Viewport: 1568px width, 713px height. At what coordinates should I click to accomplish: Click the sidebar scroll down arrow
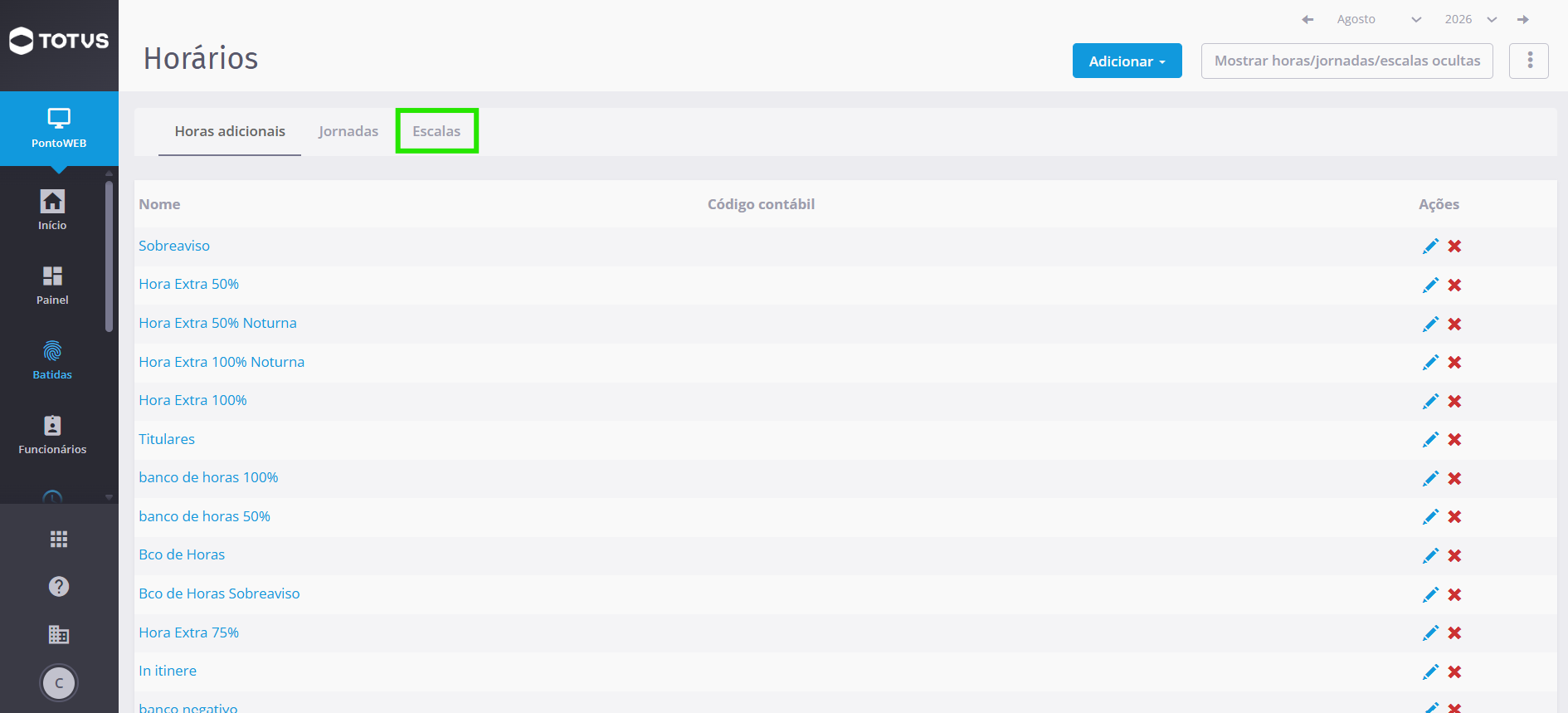click(109, 497)
